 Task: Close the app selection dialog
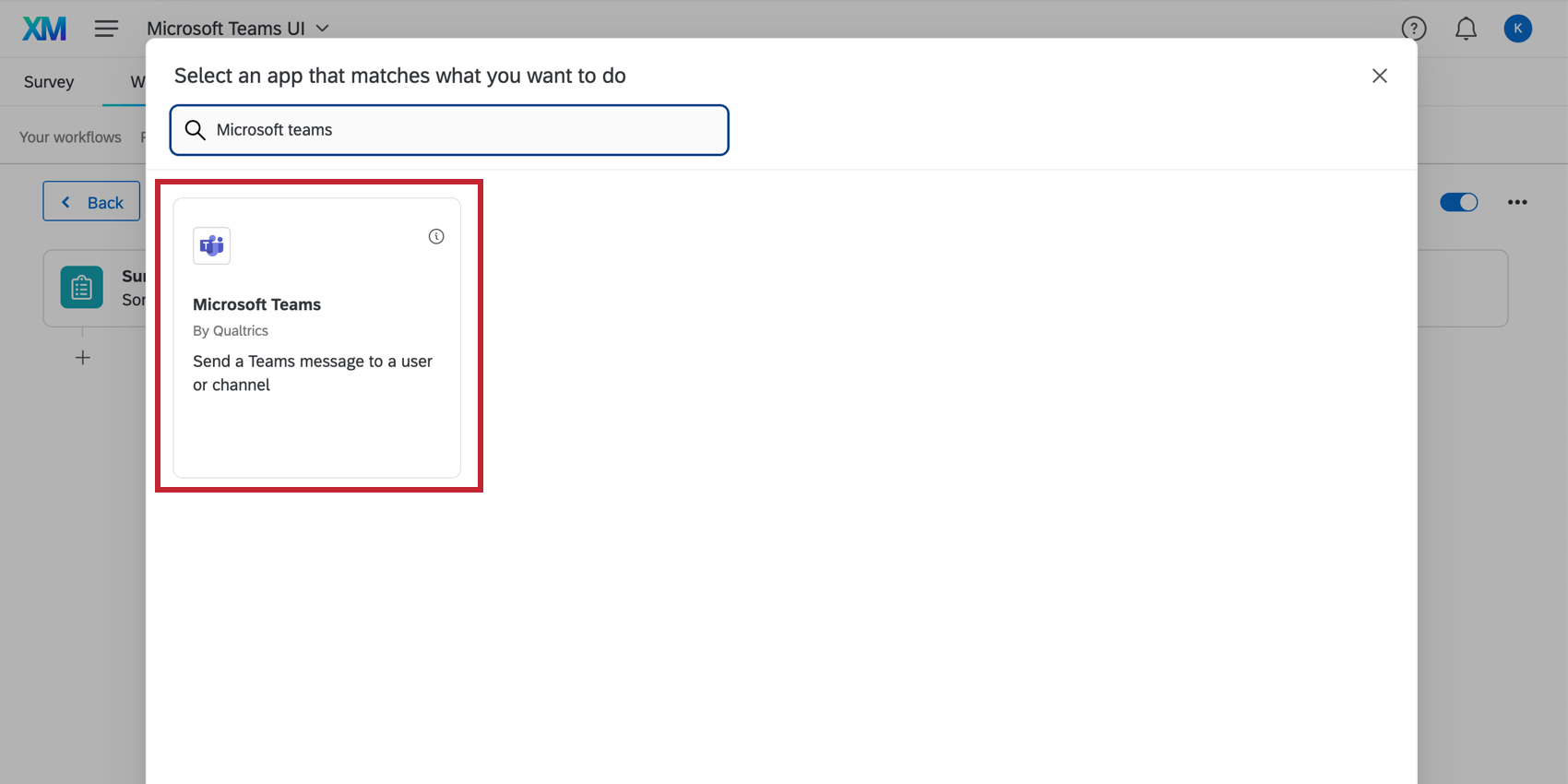pos(1379,76)
